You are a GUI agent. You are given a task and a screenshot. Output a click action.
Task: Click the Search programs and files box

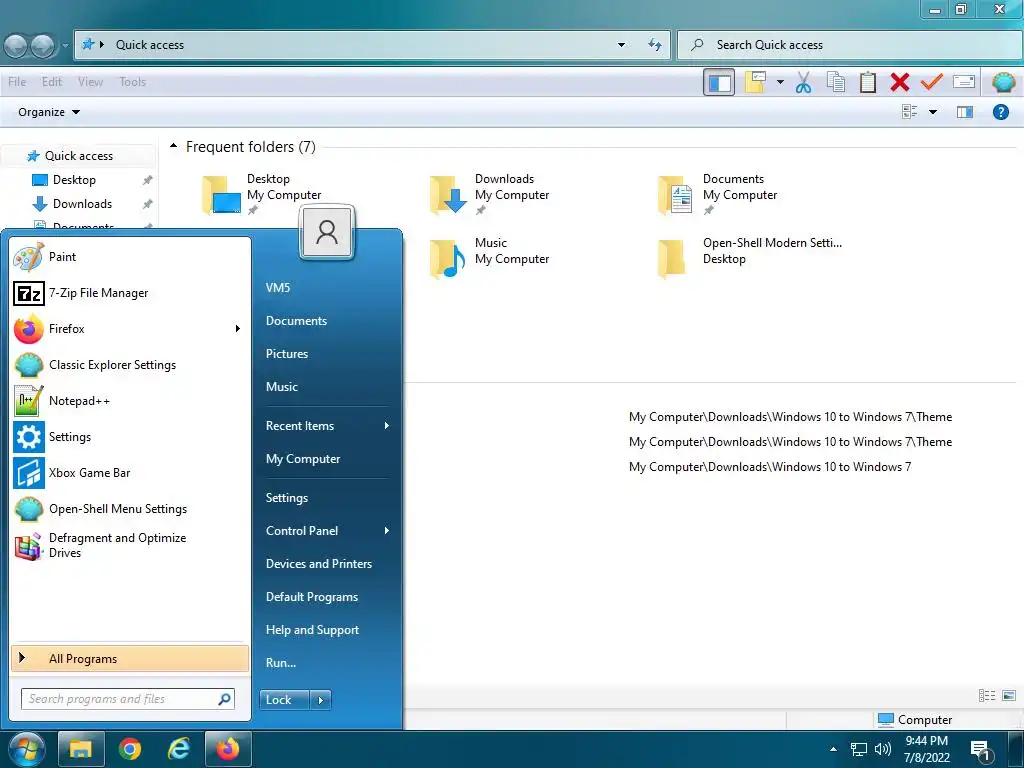[127, 699]
